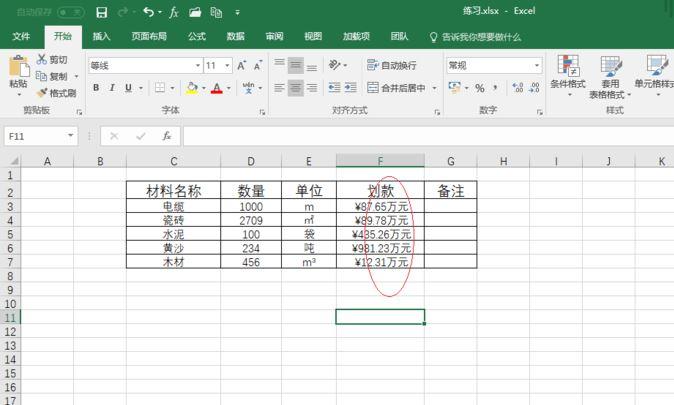Viewport: 674px width, 405px height.
Task: Toggle Italic formatting
Action: [112, 88]
